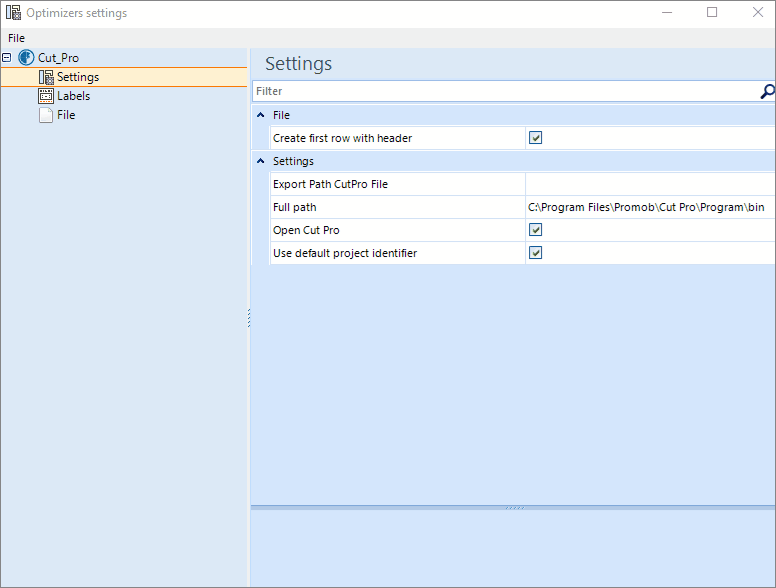Collapse the File property group
776x588 pixels.
261,115
